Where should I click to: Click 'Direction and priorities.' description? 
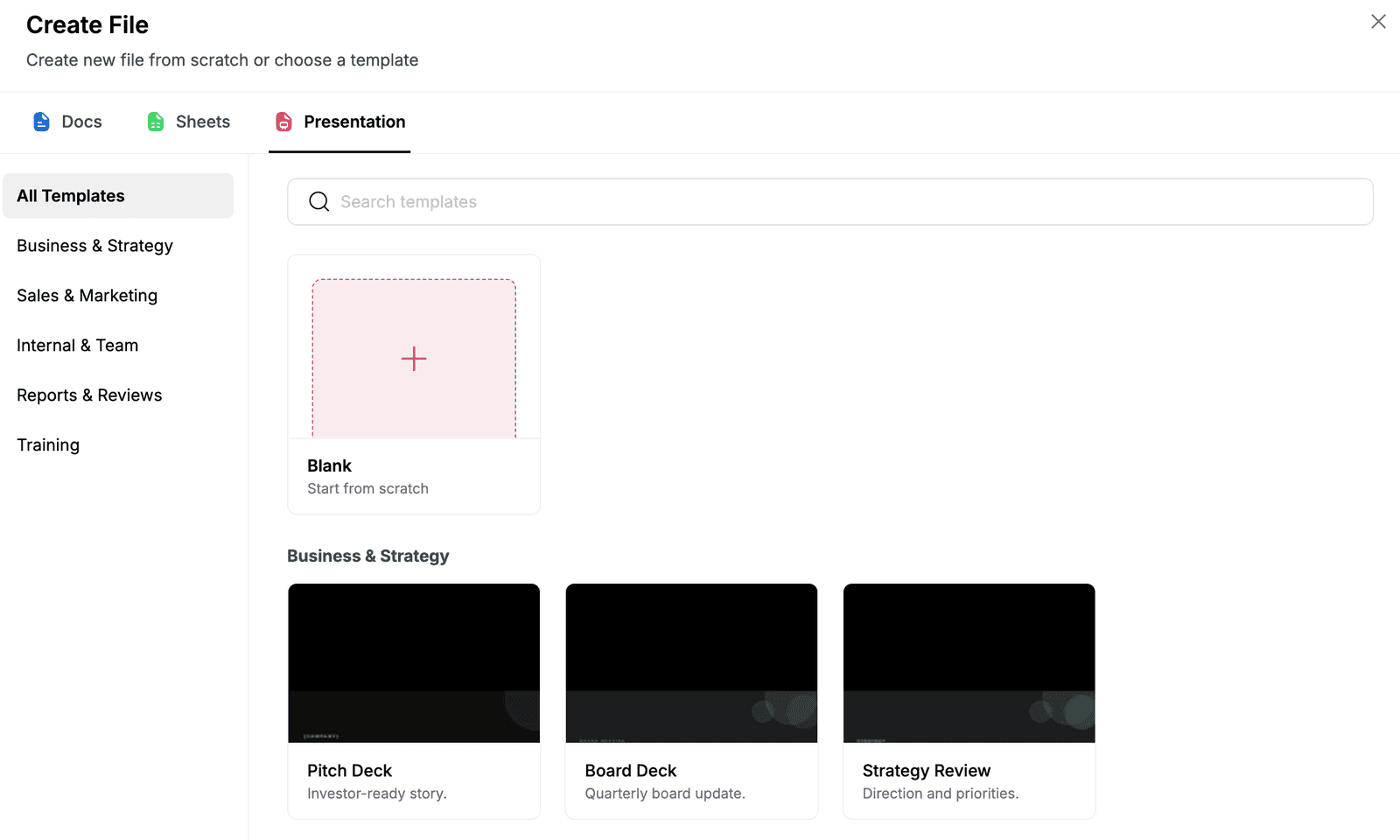point(941,794)
